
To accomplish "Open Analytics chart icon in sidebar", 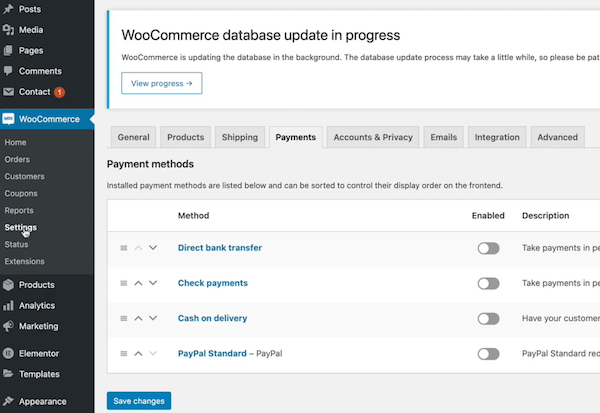I will tap(9, 306).
